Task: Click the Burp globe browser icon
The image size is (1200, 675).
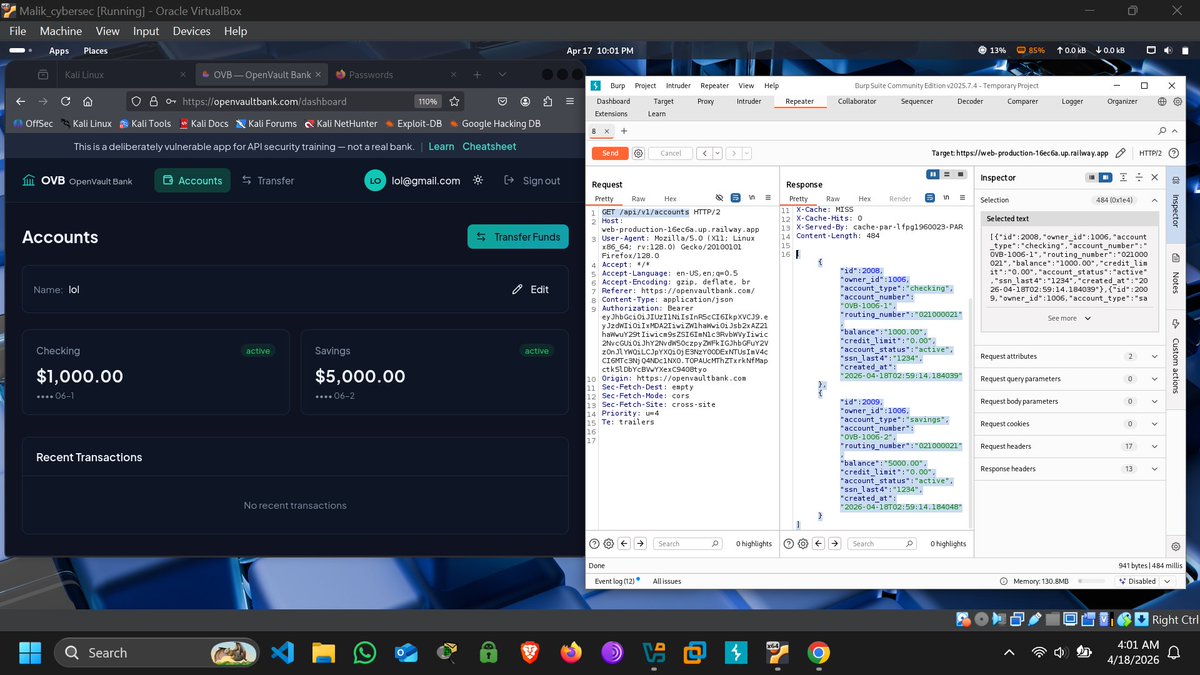Action: 1162,101
